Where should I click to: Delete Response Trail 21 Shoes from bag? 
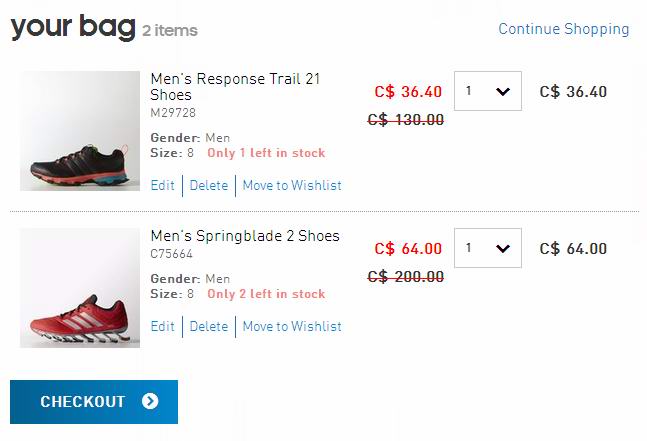click(x=209, y=185)
